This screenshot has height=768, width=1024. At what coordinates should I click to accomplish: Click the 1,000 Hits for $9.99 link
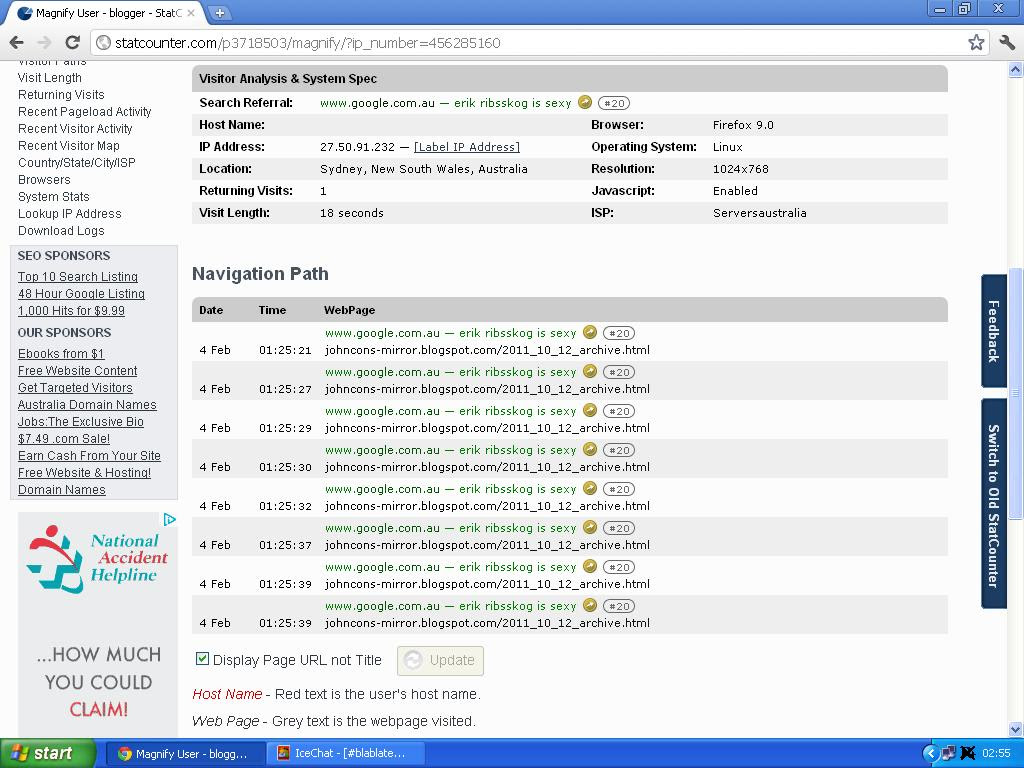71,311
